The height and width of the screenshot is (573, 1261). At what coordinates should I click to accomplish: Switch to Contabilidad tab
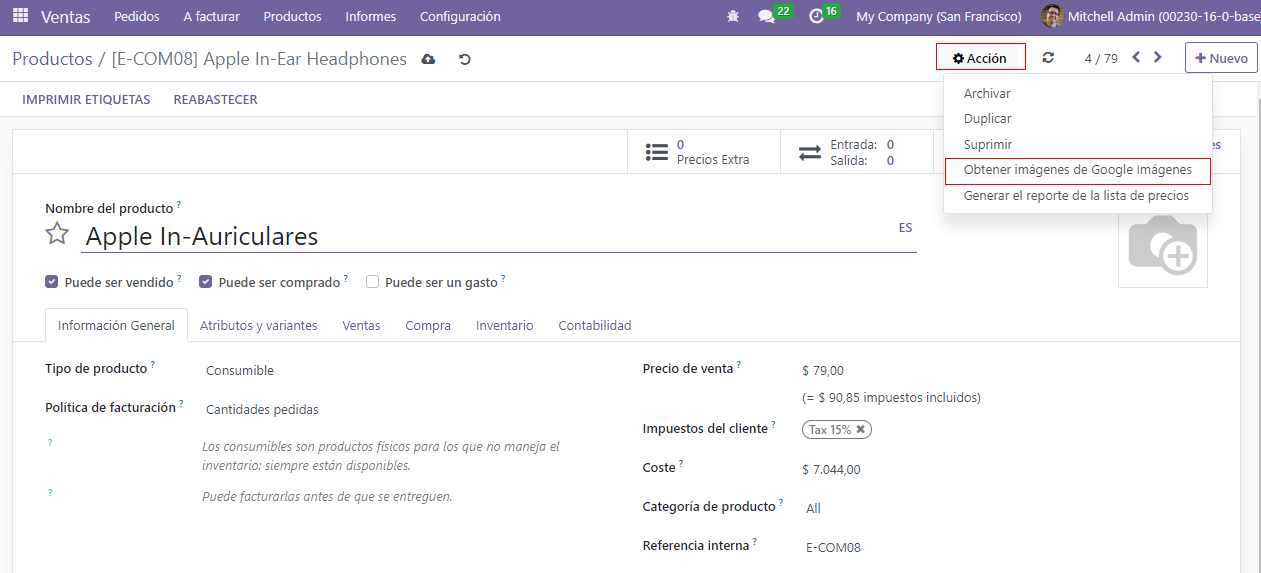pos(595,326)
